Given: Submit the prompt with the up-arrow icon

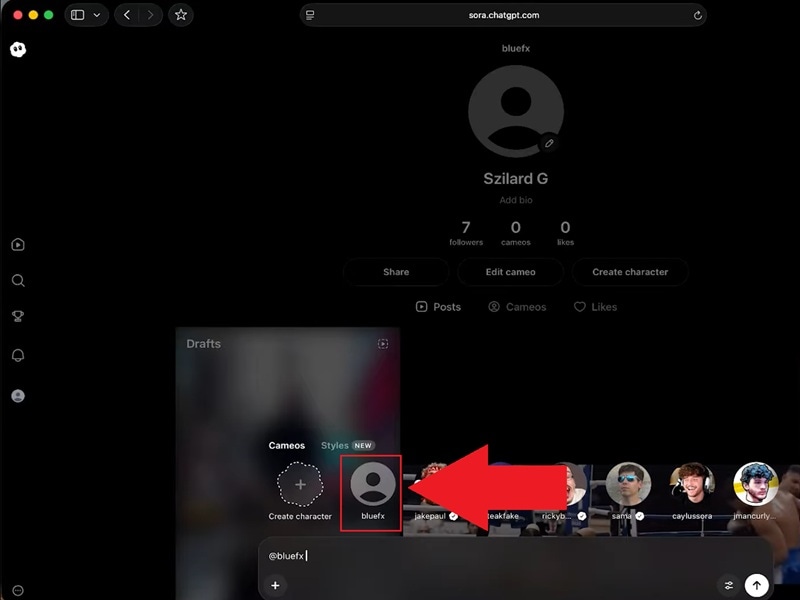Looking at the screenshot, I should coord(758,585).
